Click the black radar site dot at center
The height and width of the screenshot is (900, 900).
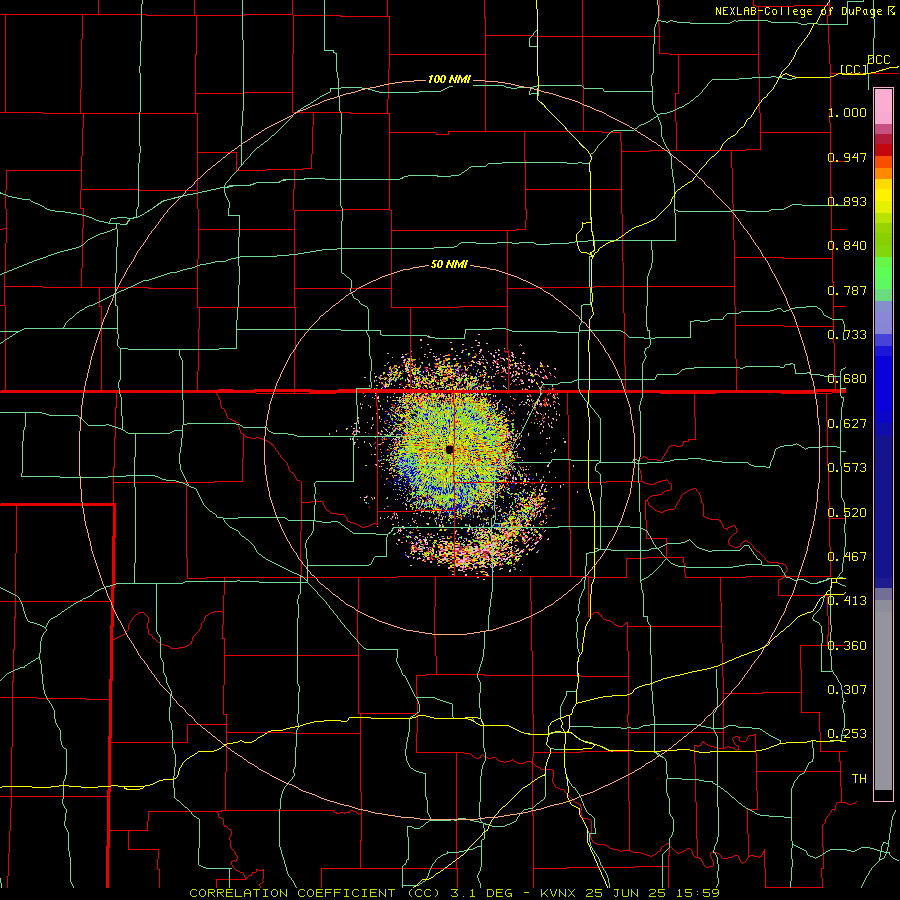449,449
